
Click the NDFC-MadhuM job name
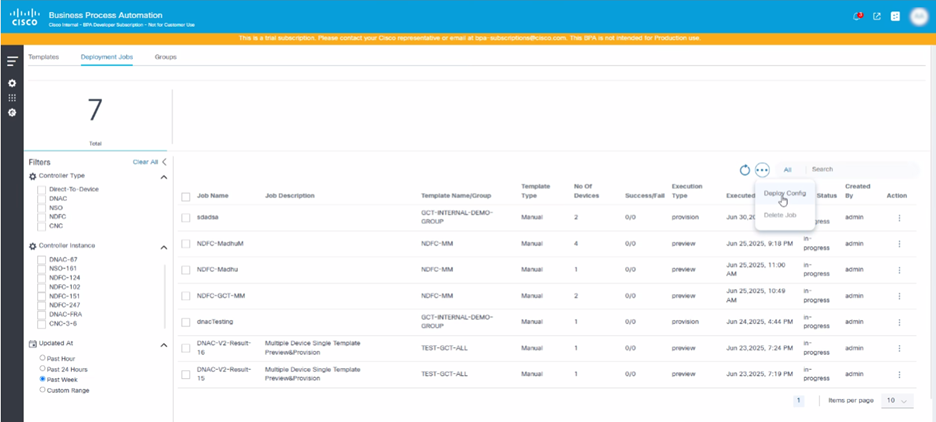pos(220,244)
